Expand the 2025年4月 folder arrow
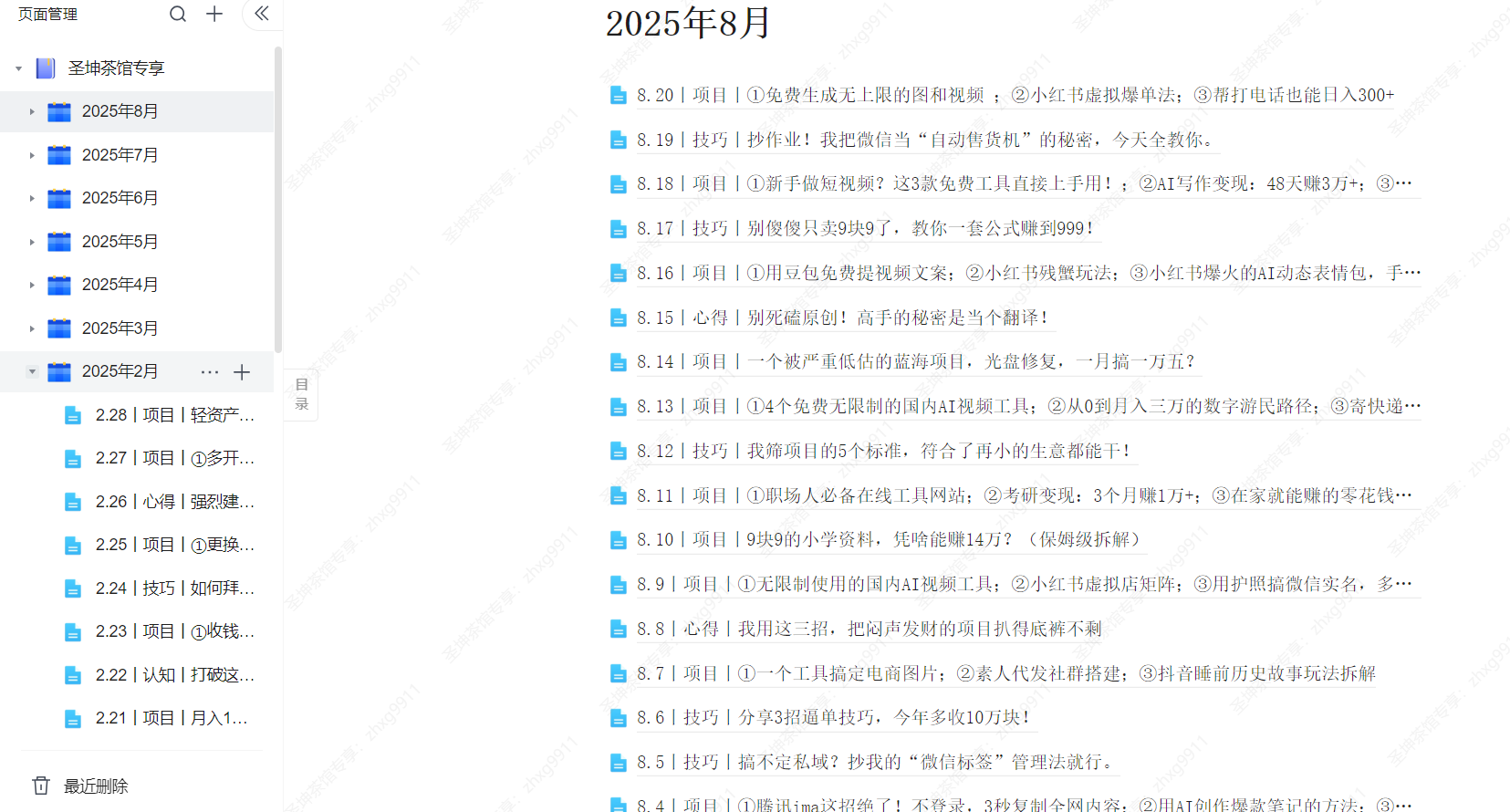This screenshot has width=1510, height=812. (32, 285)
